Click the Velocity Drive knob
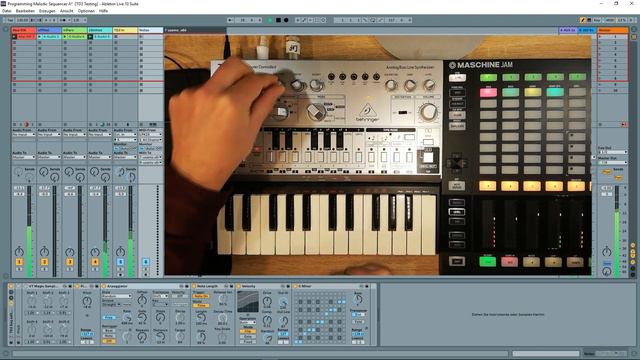 267,301
